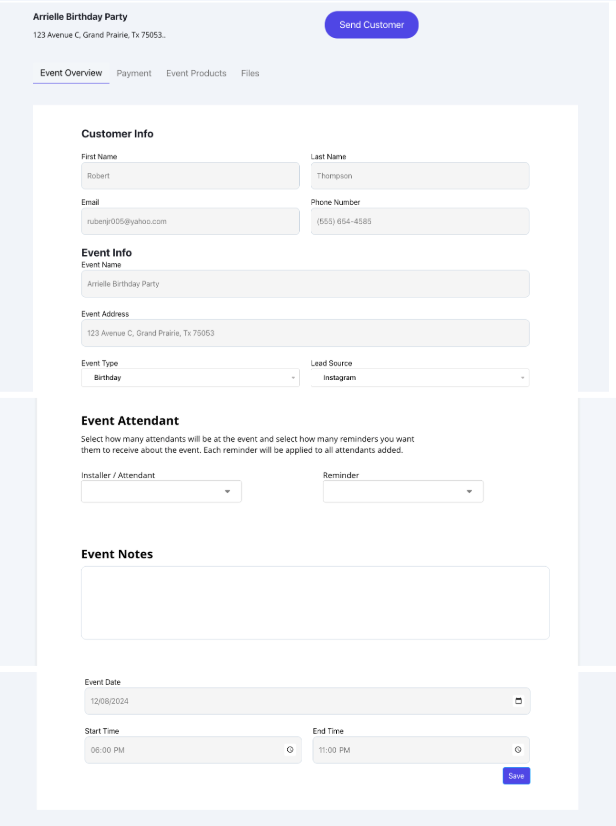Expand the Event Type dropdown
This screenshot has width=616, height=826.
[190, 378]
